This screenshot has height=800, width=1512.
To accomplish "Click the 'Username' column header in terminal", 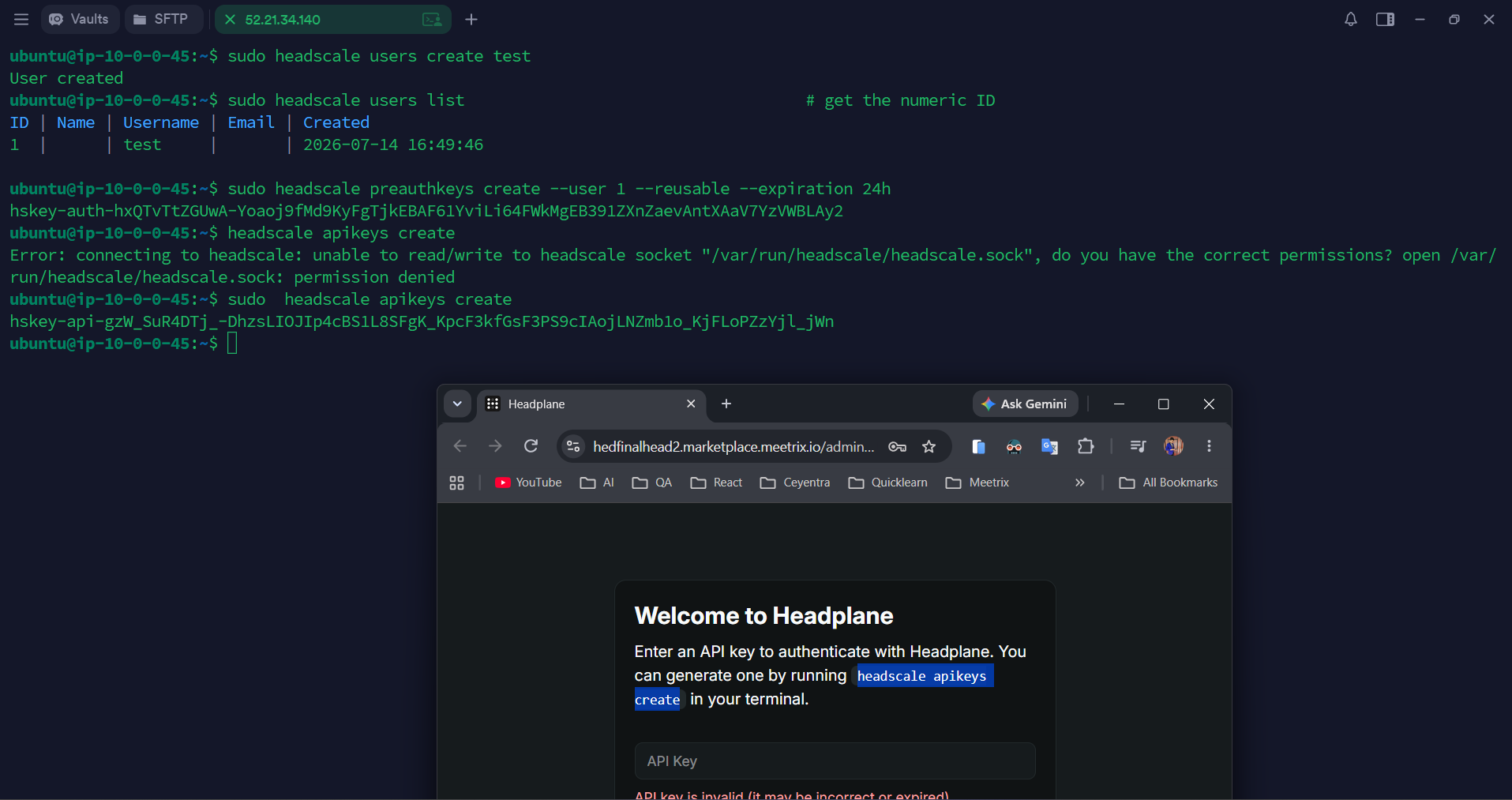I will click(161, 122).
